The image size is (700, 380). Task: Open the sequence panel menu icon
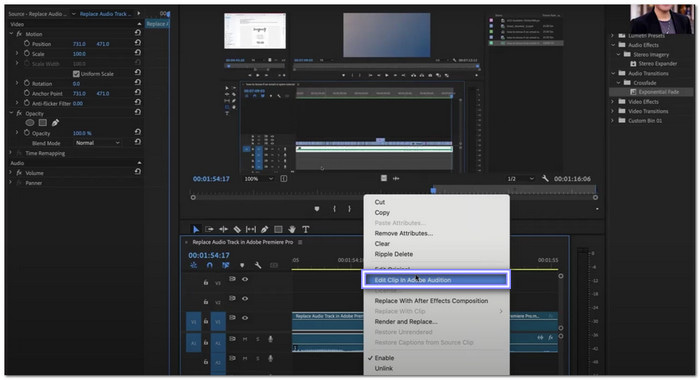(300, 242)
